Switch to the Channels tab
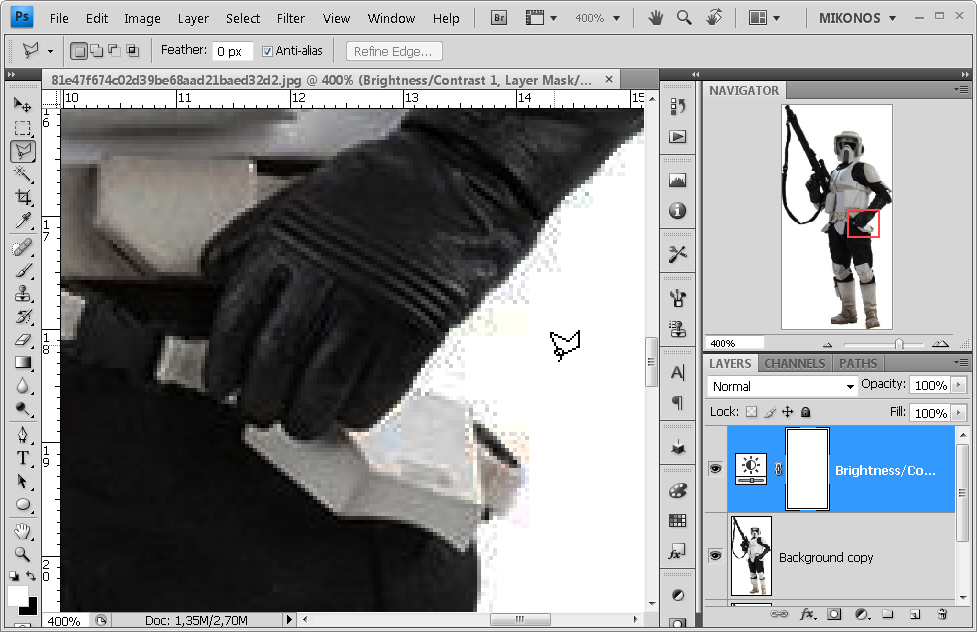Screen dimensions: 977x632 [x=794, y=363]
